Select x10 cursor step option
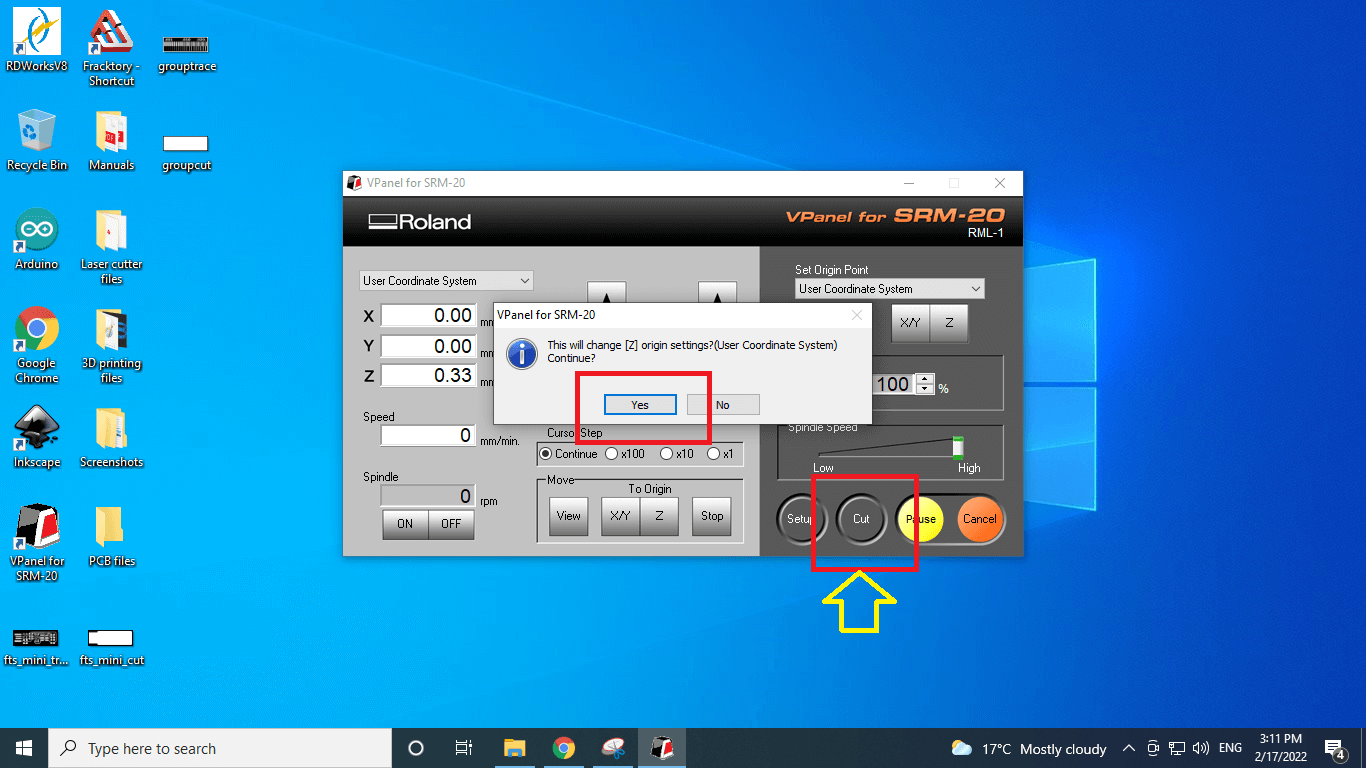 pyautogui.click(x=677, y=454)
